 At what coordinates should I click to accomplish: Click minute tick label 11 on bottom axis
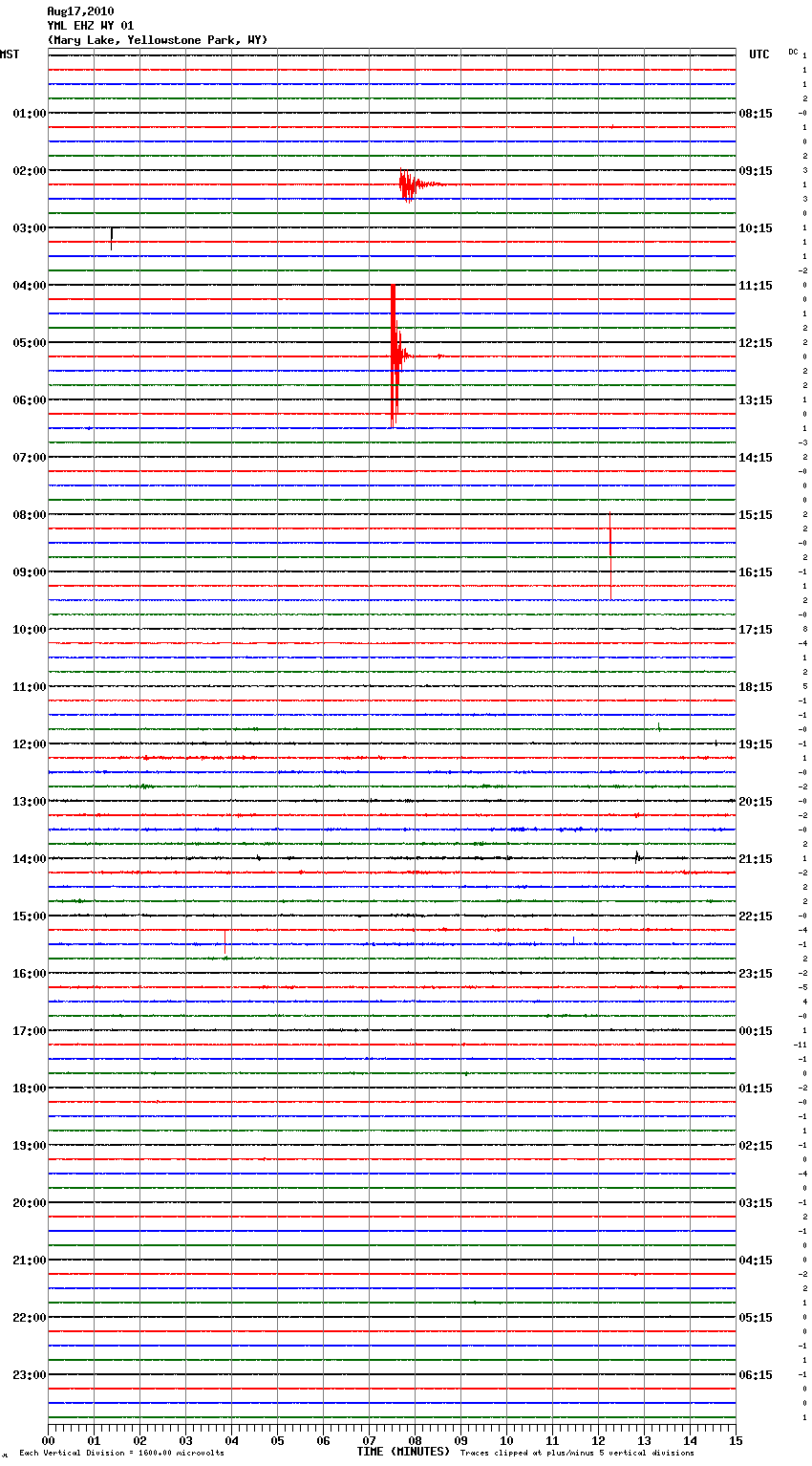click(x=552, y=1440)
